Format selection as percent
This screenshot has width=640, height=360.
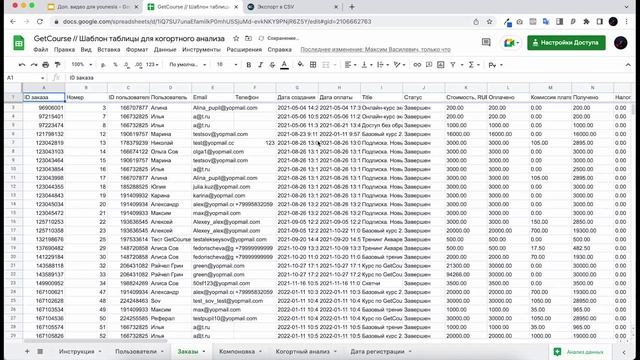point(116,65)
